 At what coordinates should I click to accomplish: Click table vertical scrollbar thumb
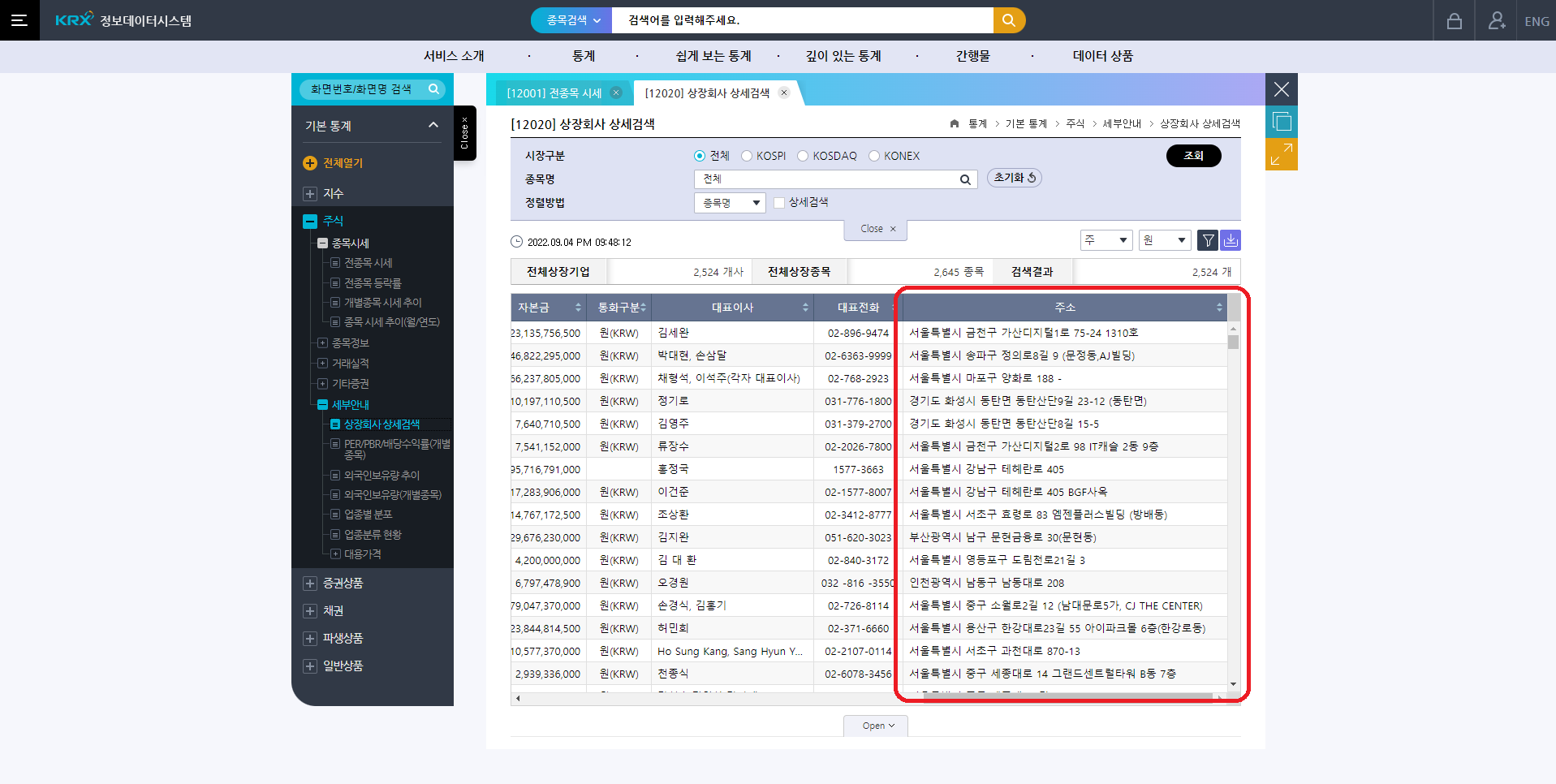coord(1233,342)
